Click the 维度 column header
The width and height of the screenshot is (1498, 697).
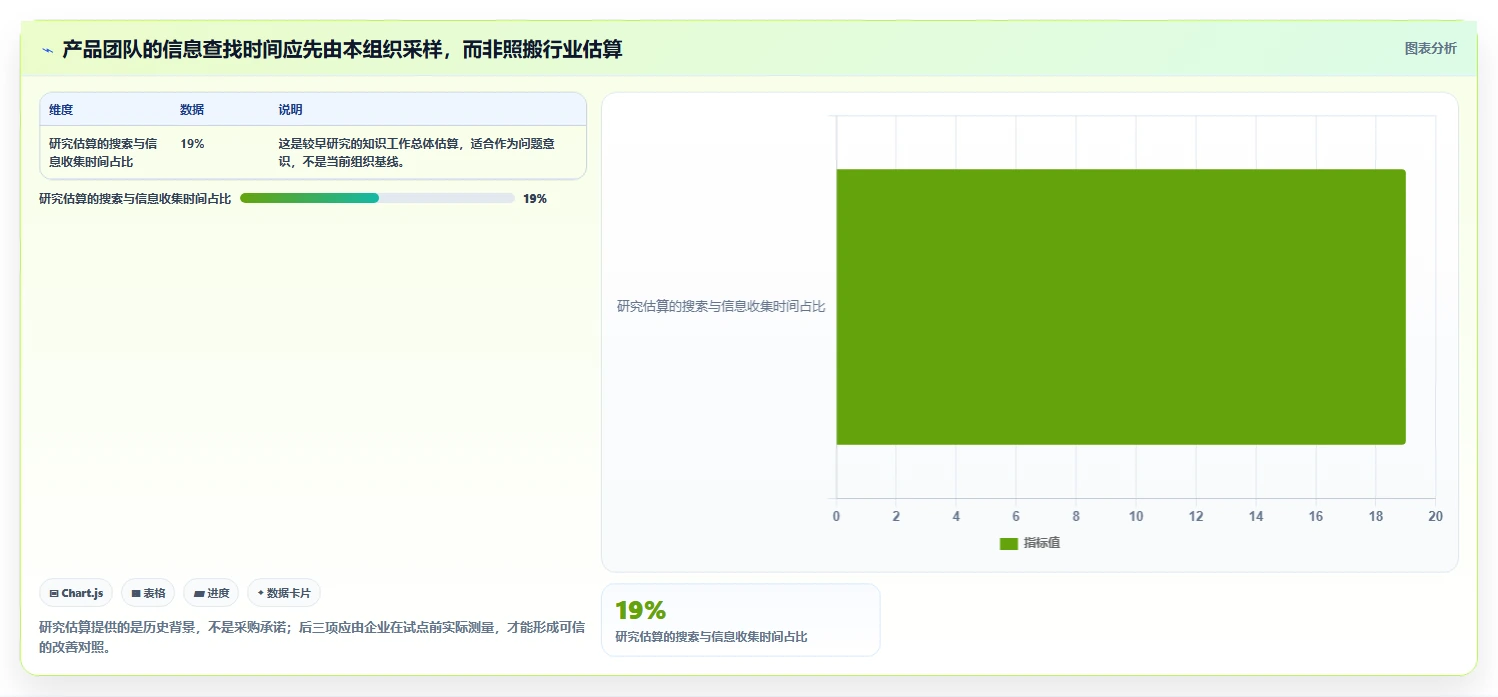click(x=61, y=110)
